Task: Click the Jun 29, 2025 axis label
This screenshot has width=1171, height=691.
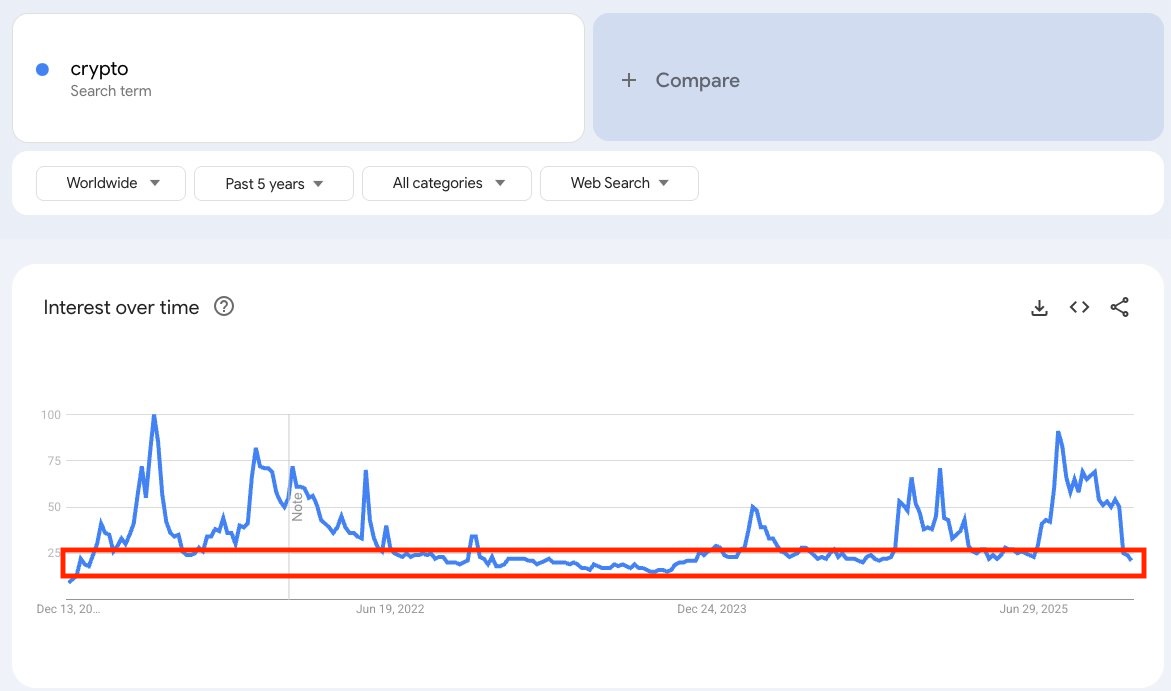Action: [x=1034, y=609]
